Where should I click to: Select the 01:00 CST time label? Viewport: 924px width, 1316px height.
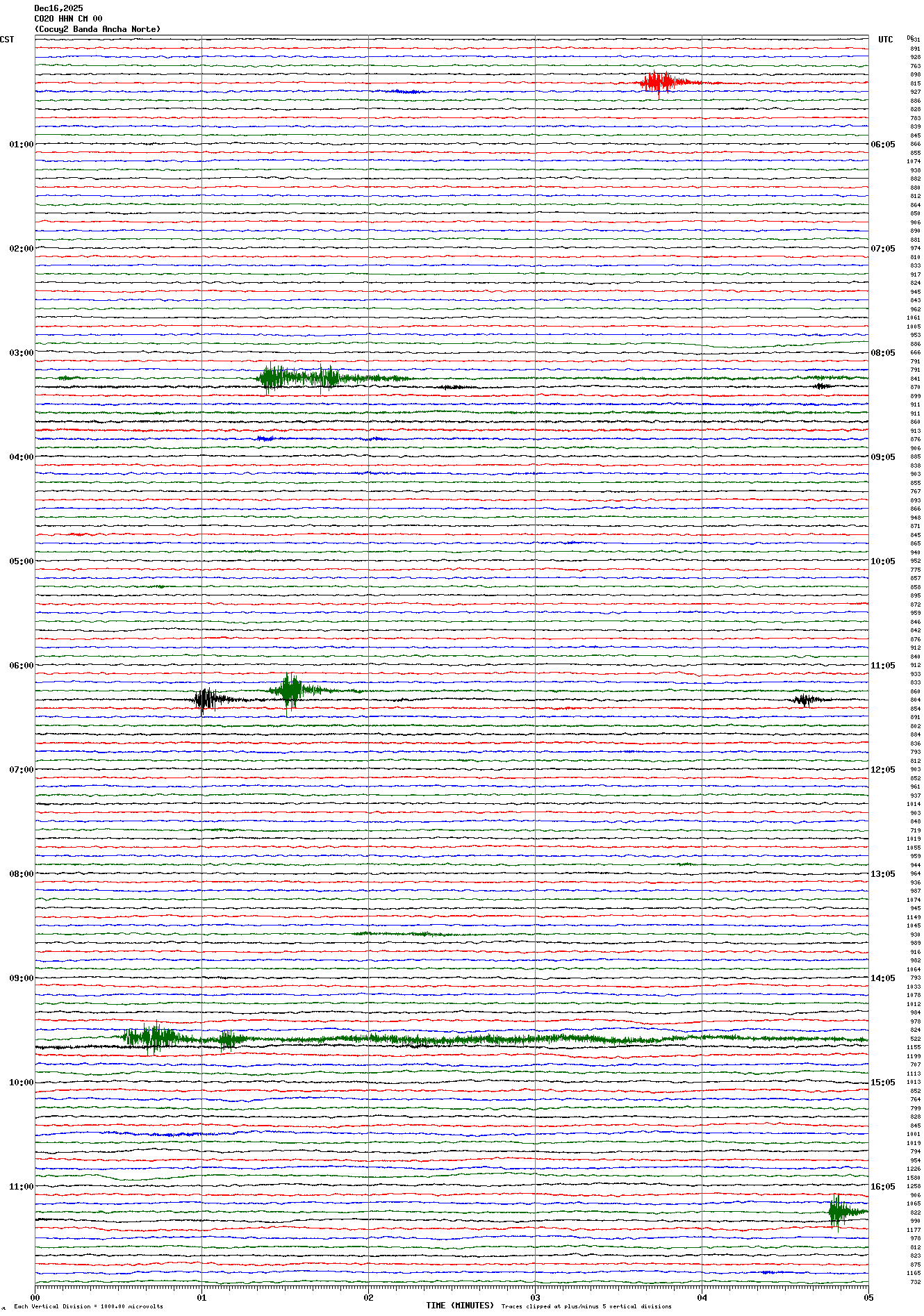coord(21,145)
